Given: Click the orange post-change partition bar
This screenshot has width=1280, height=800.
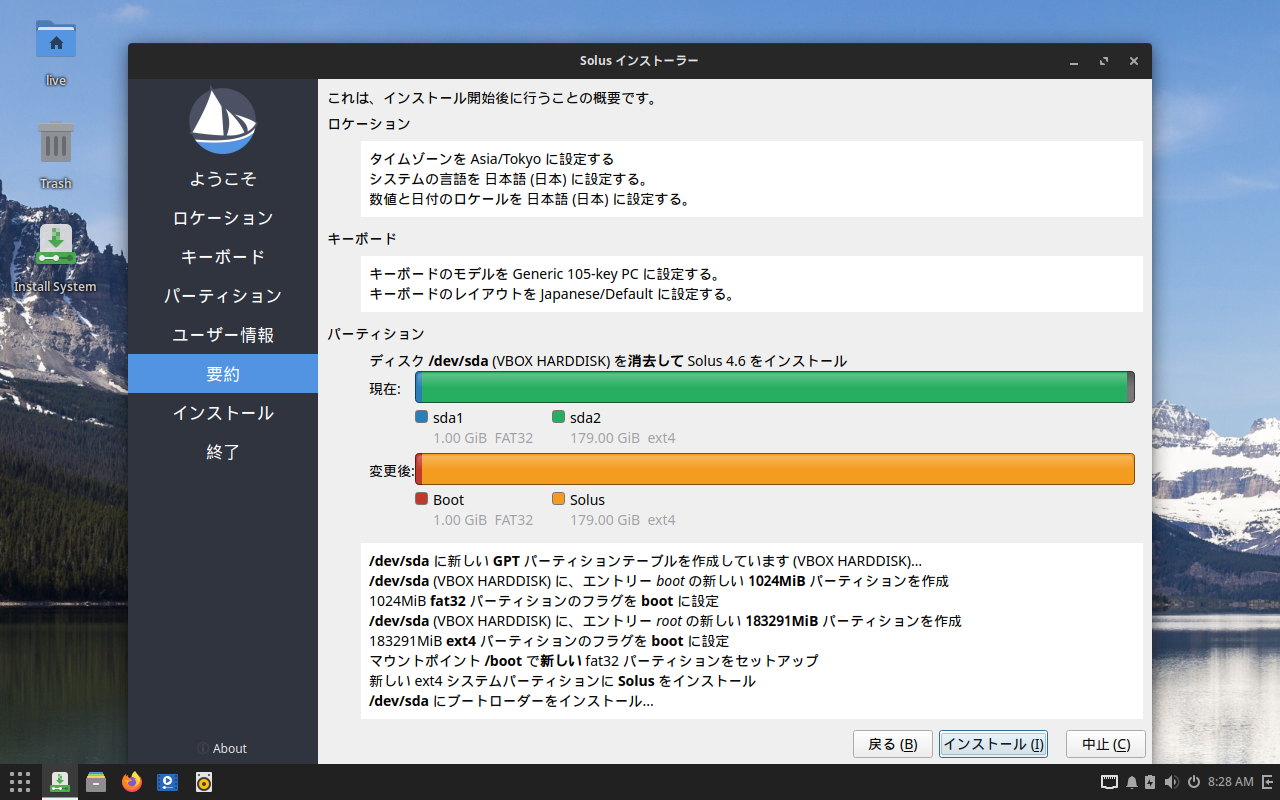Looking at the screenshot, I should point(778,469).
